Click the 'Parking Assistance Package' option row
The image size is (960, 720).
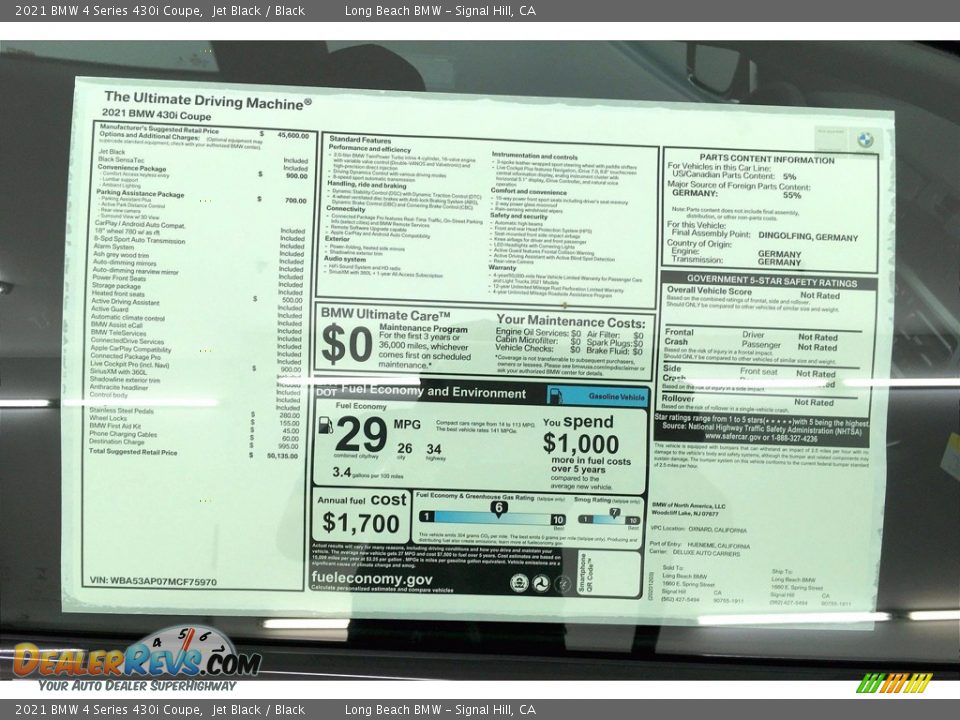[x=140, y=193]
